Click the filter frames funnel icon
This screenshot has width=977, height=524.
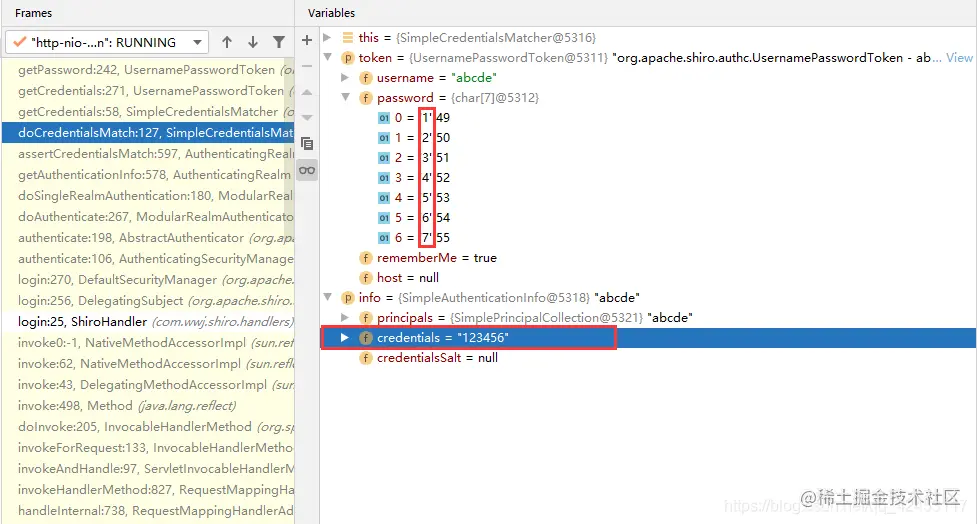(279, 42)
